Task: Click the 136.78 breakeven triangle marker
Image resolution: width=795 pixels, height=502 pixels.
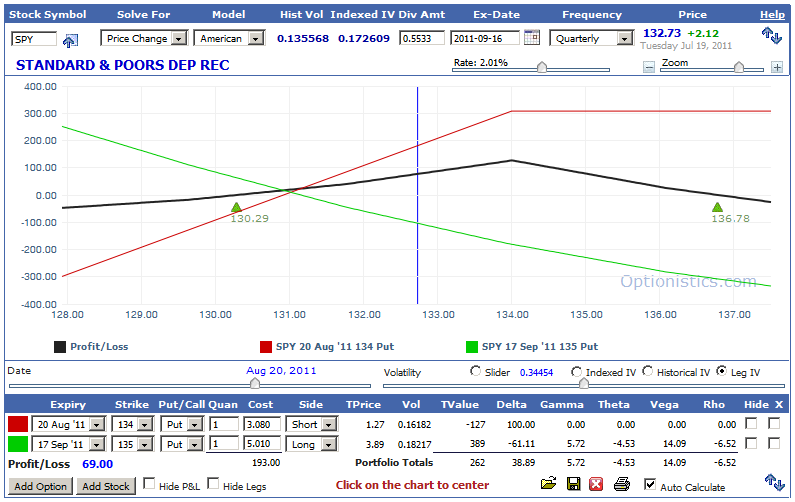Action: pos(717,207)
